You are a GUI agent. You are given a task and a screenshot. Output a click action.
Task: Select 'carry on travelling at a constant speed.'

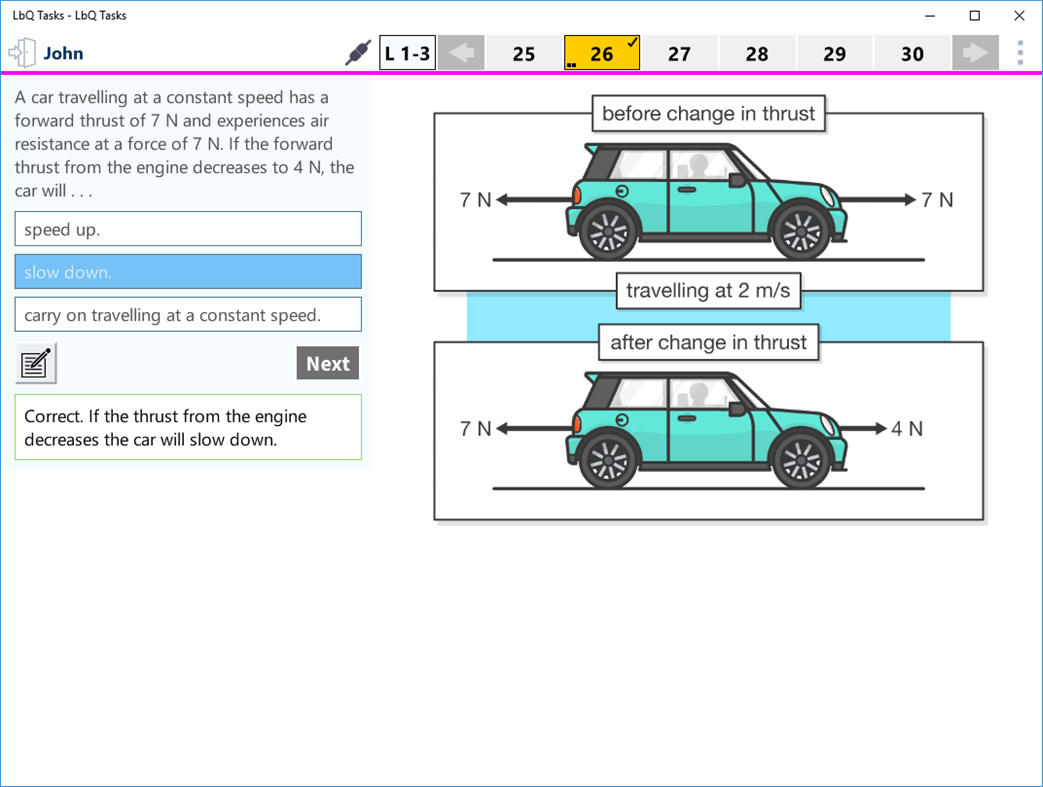(x=188, y=314)
